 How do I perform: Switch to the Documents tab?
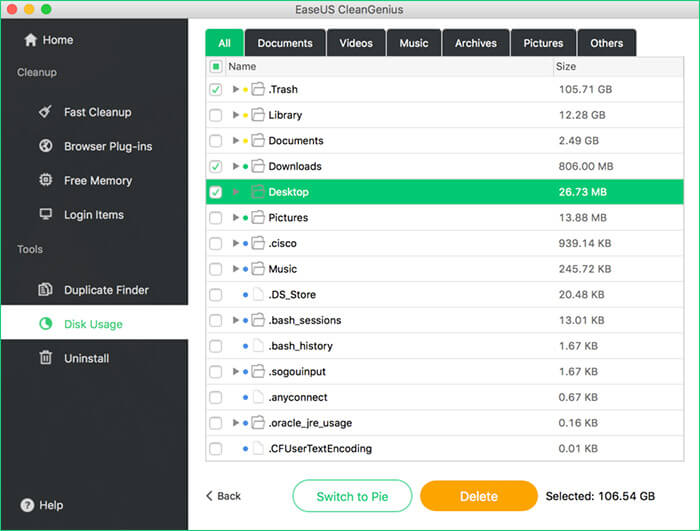(x=285, y=43)
